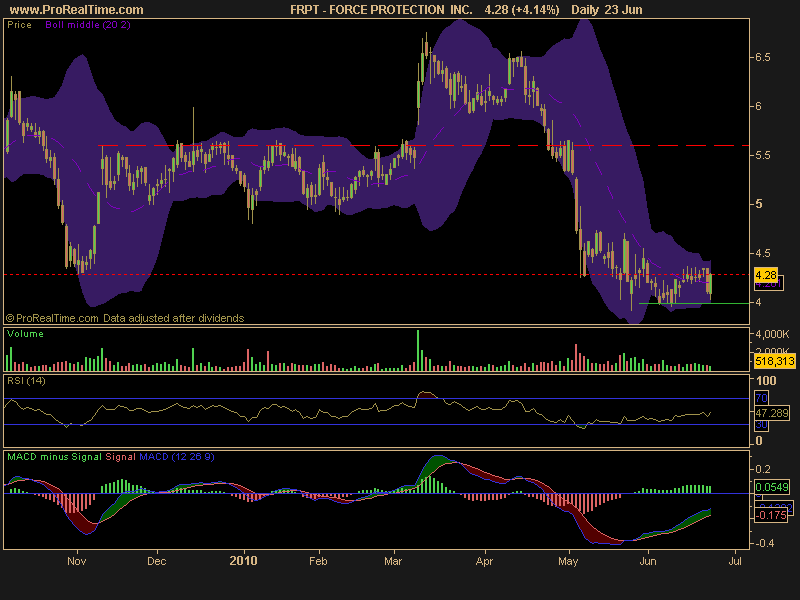Screen dimensions: 800x600
Task: Click the RSI 70 overbought level label
Action: [x=761, y=398]
